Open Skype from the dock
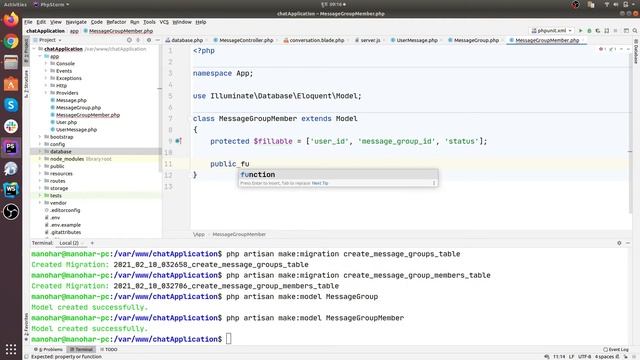 click(x=11, y=105)
